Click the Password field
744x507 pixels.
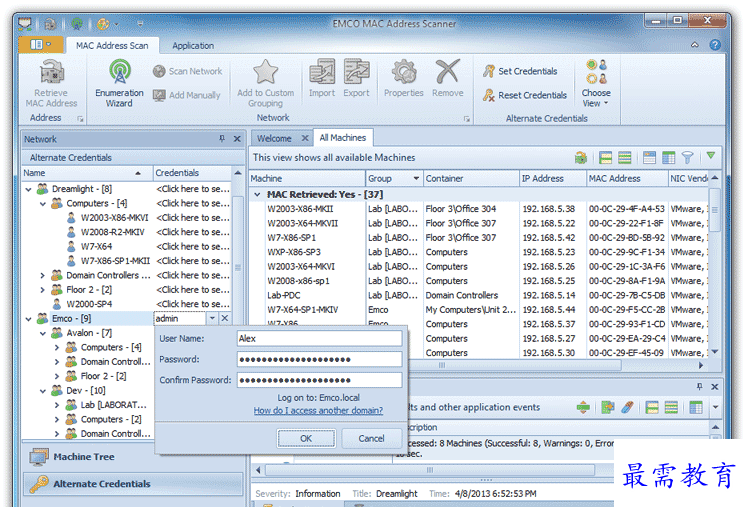pos(319,359)
